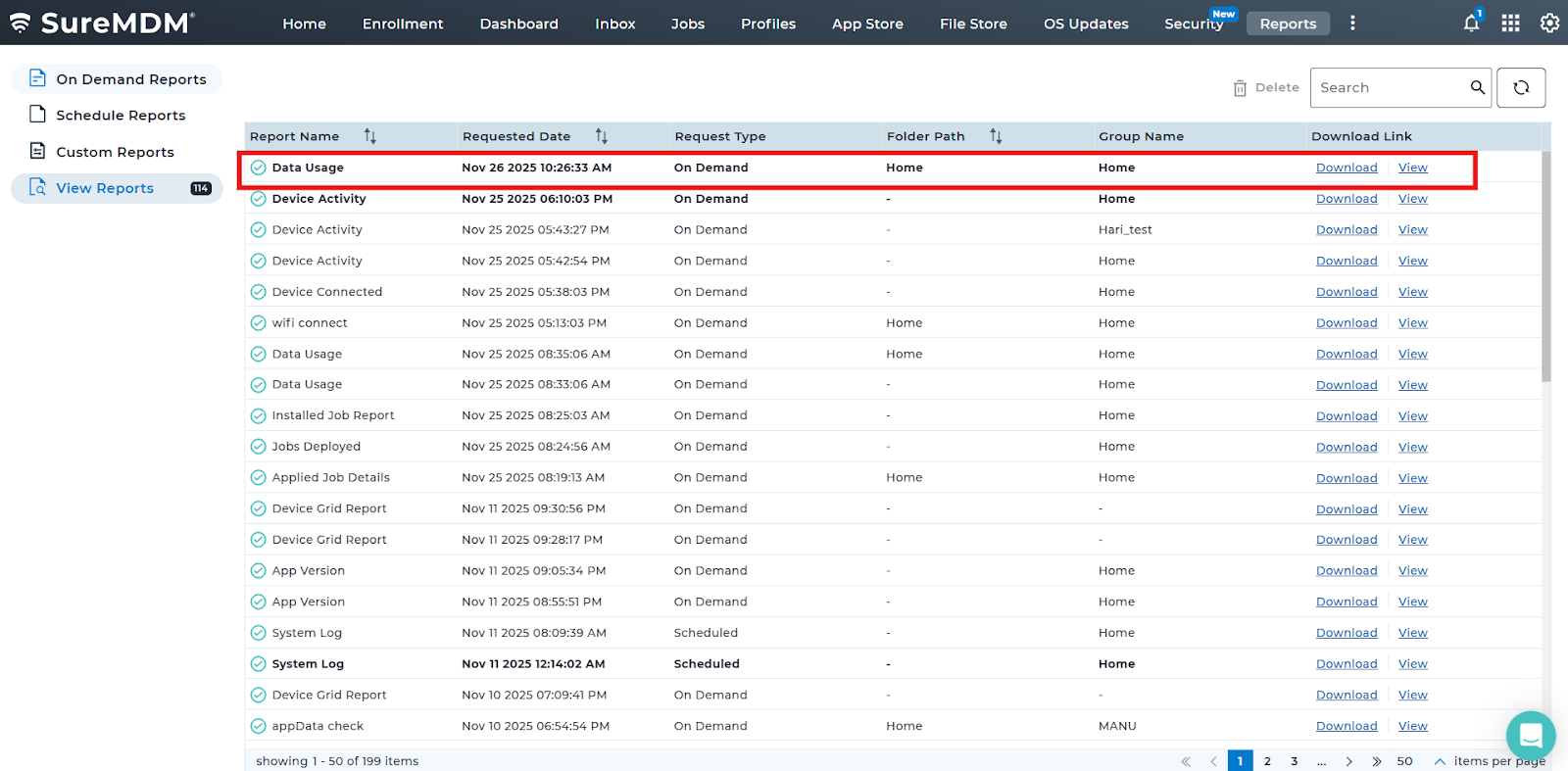This screenshot has height=771, width=1568.
Task: Sort by Folder Path column
Action: click(996, 136)
